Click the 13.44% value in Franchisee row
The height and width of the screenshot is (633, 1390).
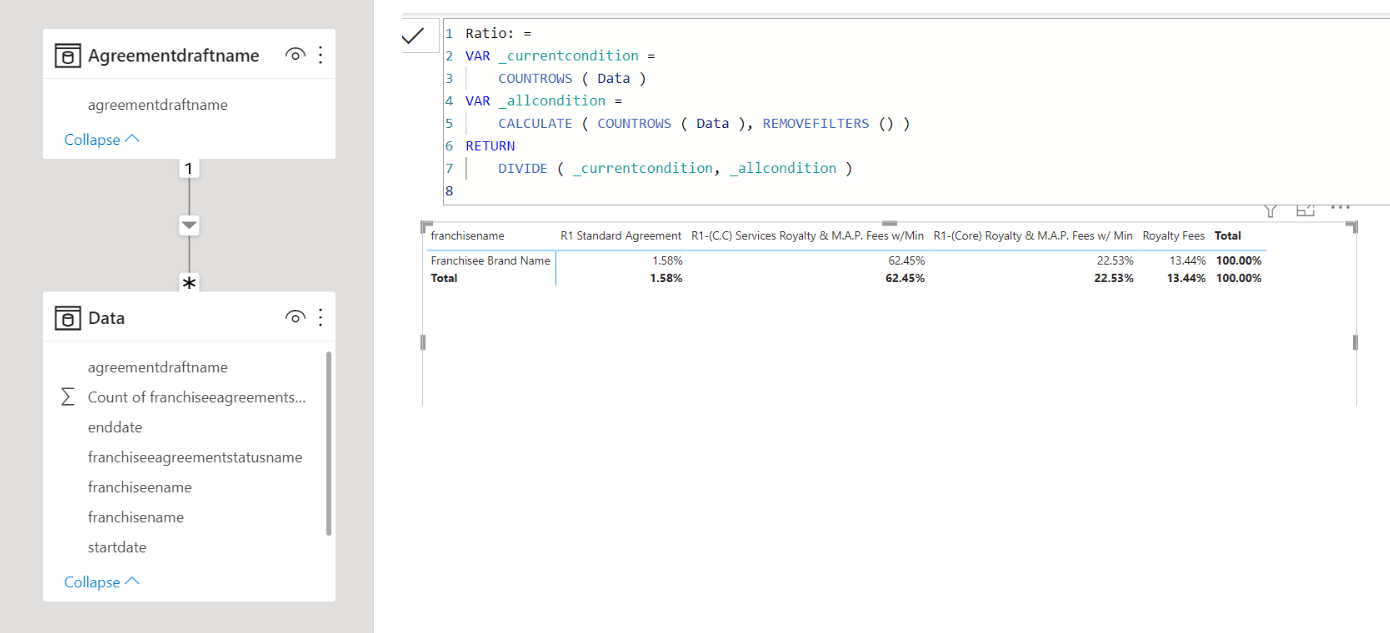coord(1186,260)
